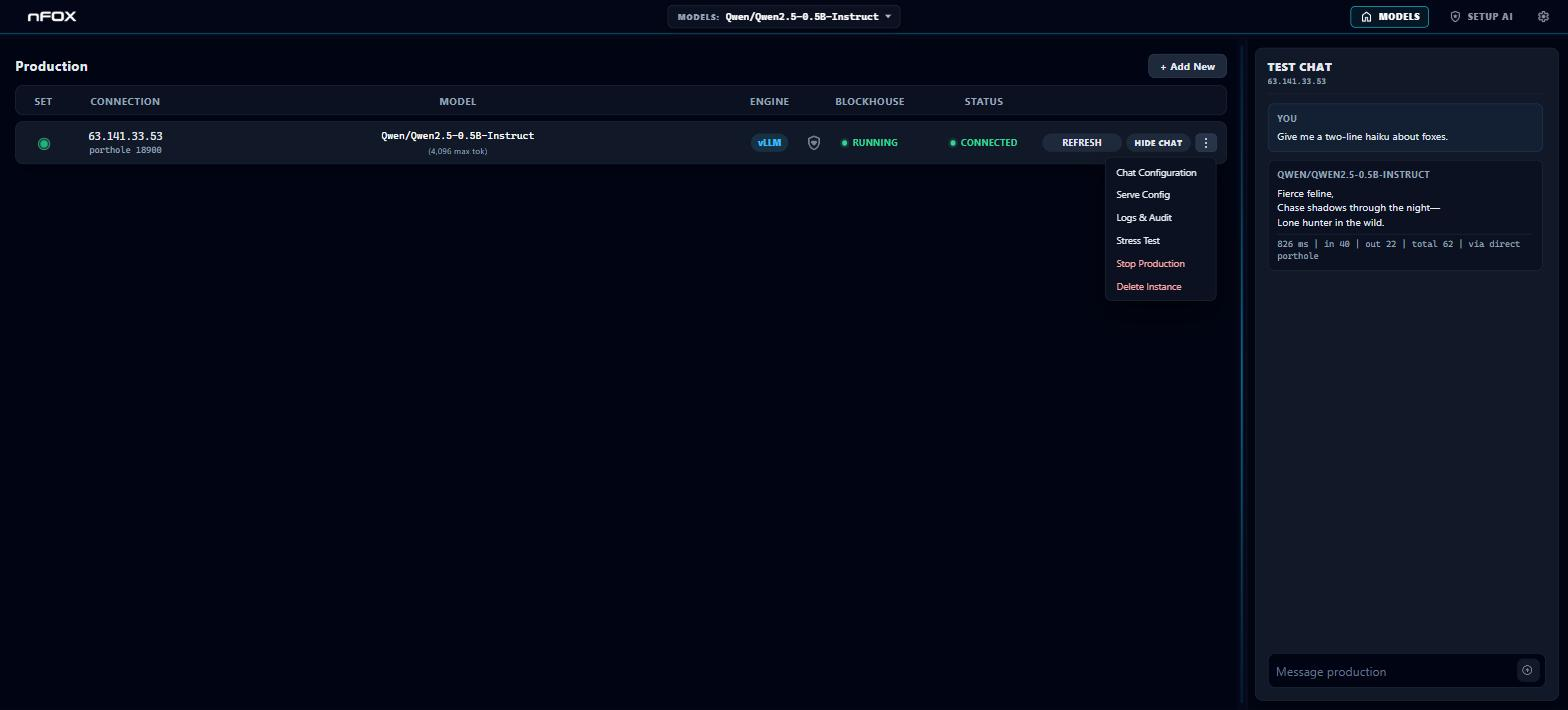Choose Chat Configuration from menu
The width and height of the screenshot is (1568, 710).
(1156, 172)
